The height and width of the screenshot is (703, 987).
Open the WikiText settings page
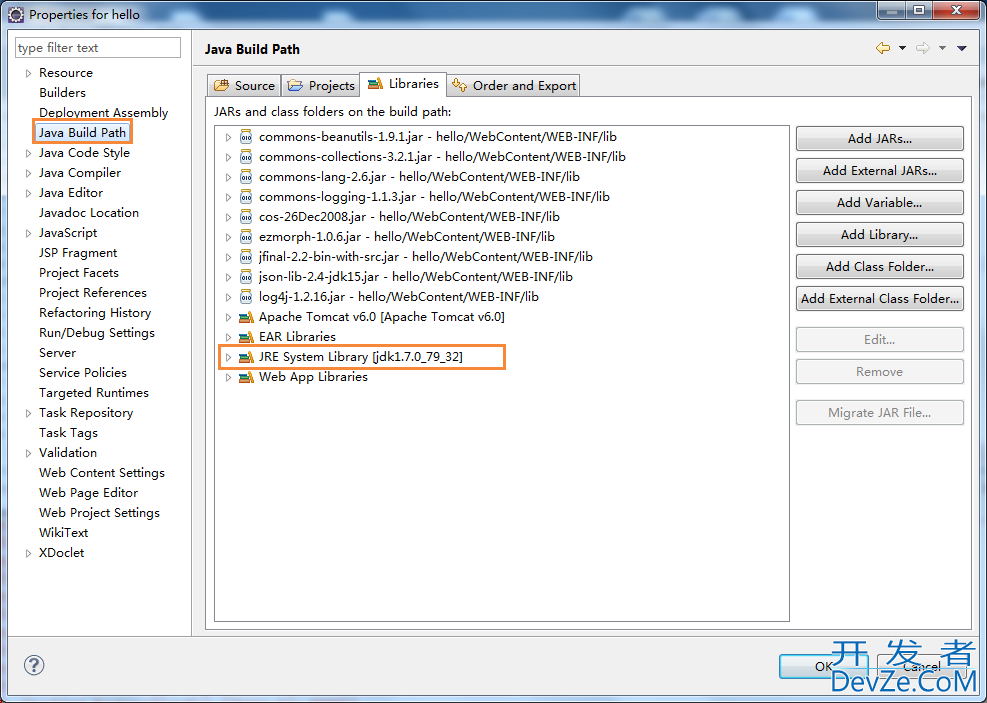point(64,533)
